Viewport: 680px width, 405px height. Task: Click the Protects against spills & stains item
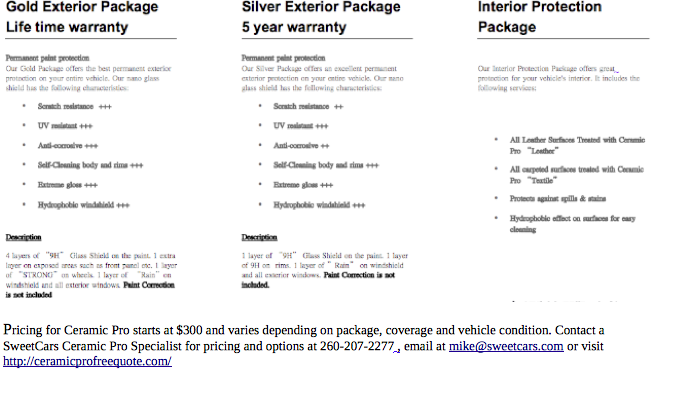coord(558,199)
